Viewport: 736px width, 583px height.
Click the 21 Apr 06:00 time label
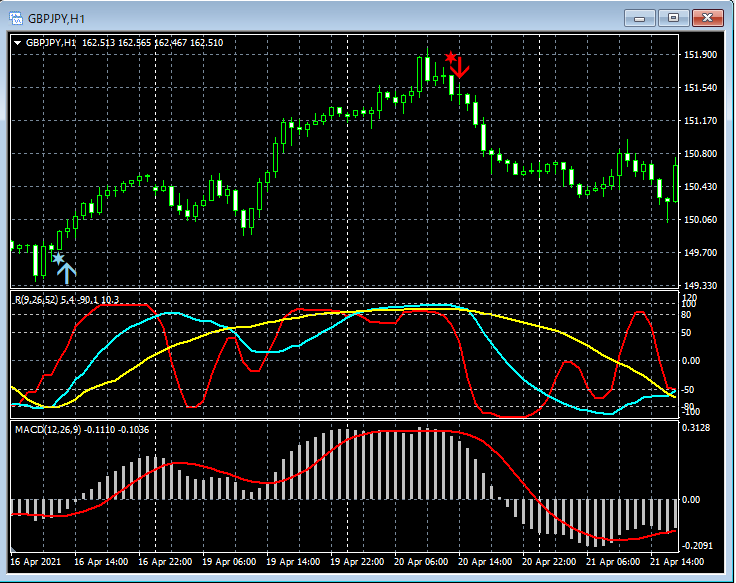coord(613,561)
